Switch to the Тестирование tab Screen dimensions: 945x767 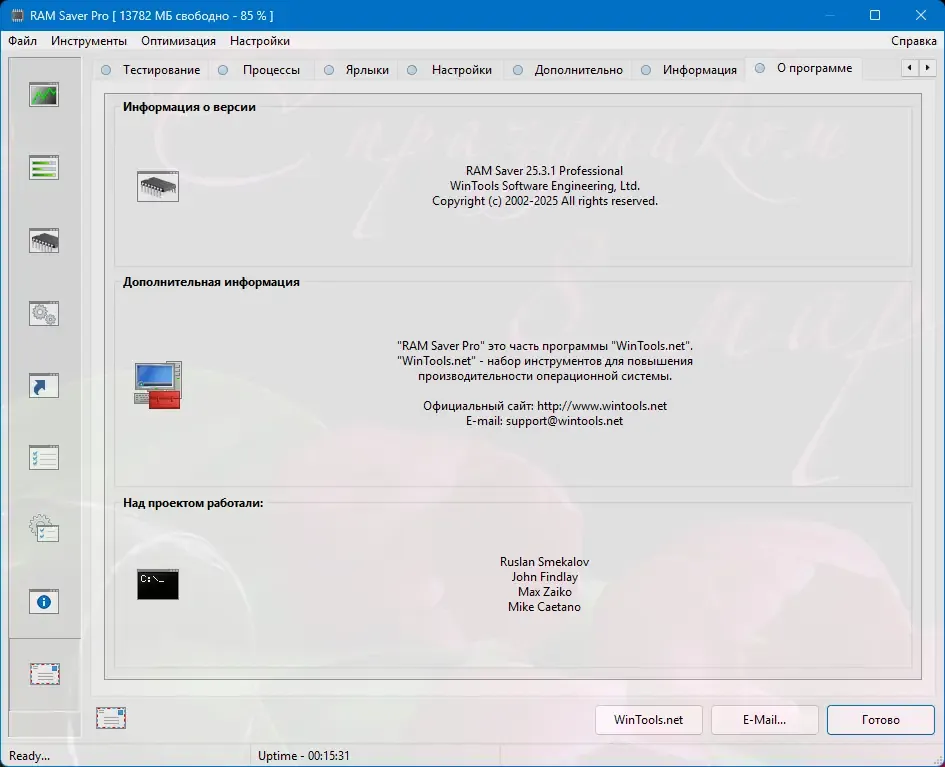(151, 70)
